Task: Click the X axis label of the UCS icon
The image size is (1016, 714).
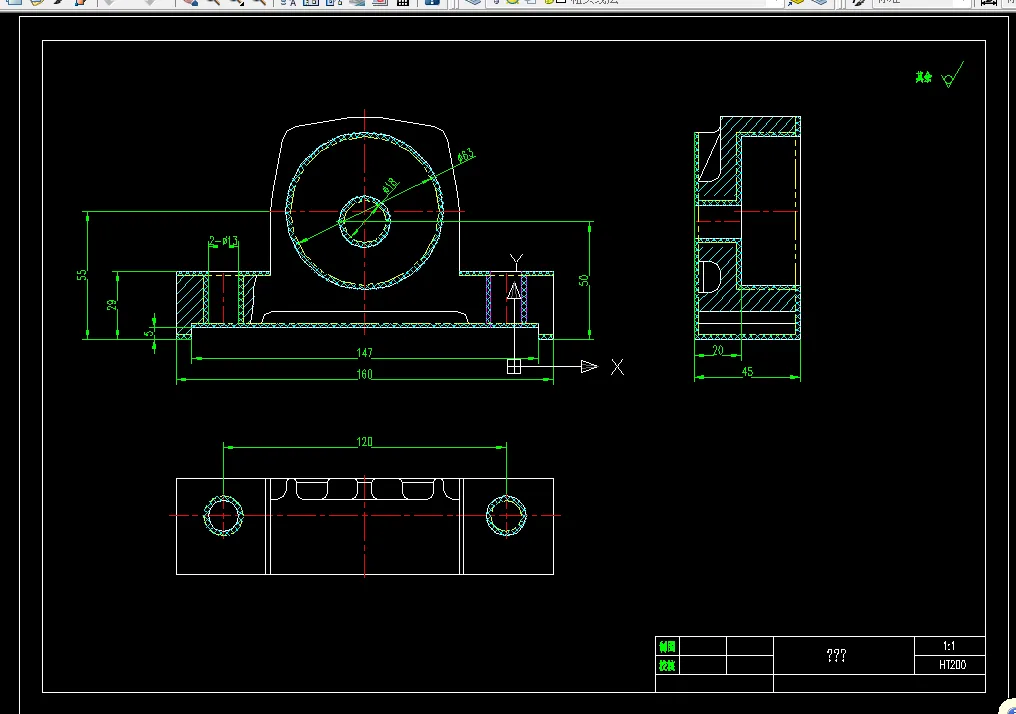Action: click(618, 367)
